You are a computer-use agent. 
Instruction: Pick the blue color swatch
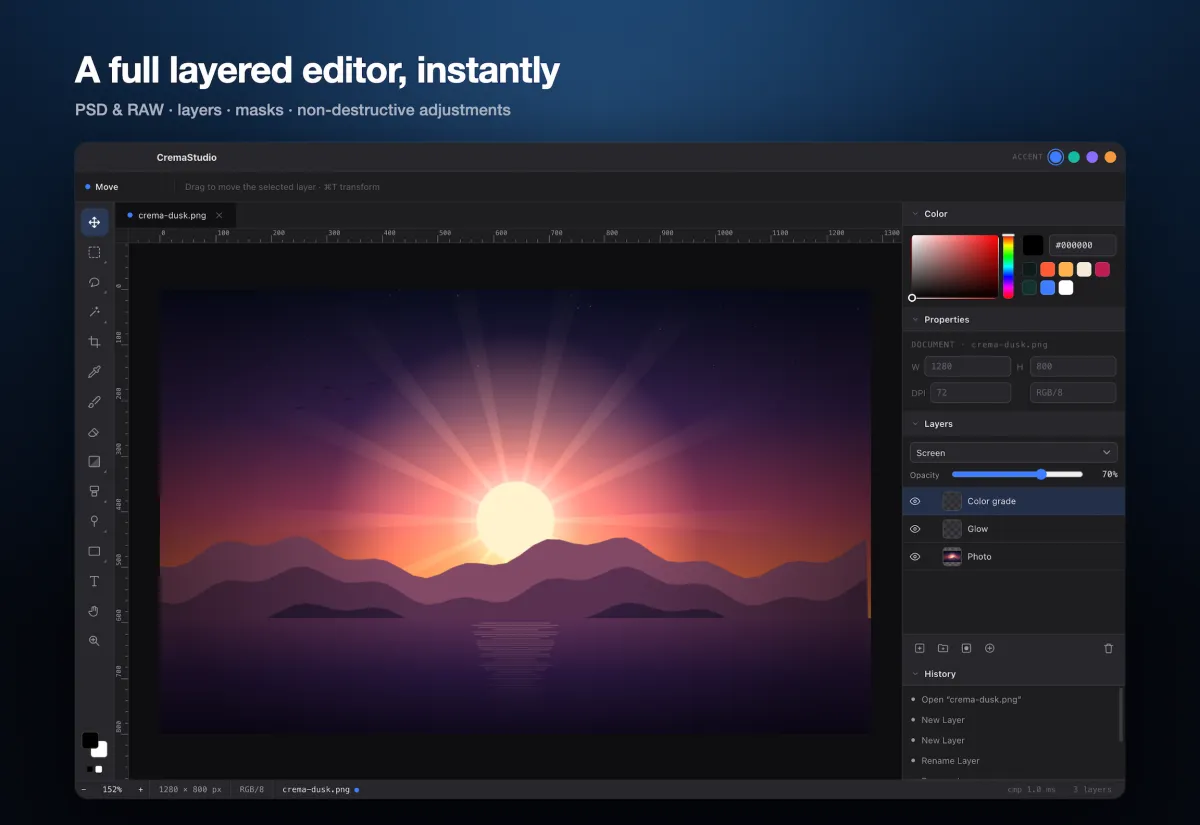[1048, 288]
